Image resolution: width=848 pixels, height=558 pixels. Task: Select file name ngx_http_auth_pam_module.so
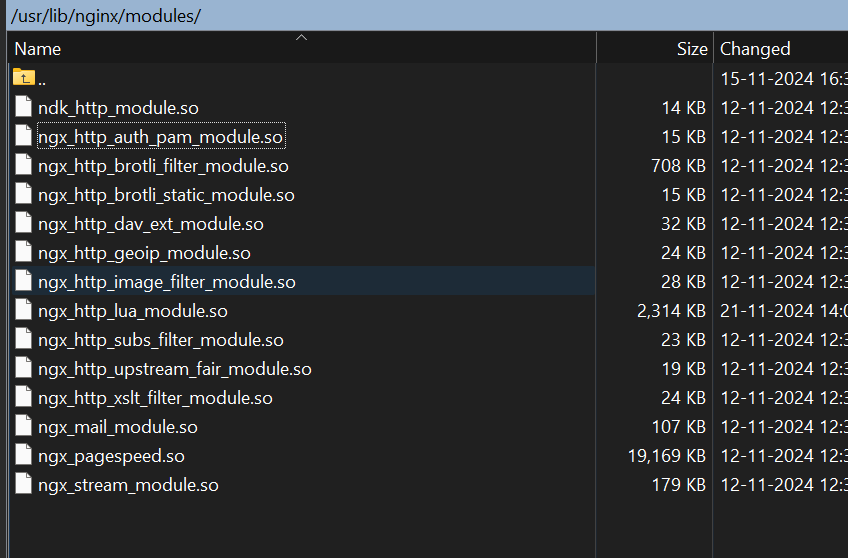(x=161, y=137)
